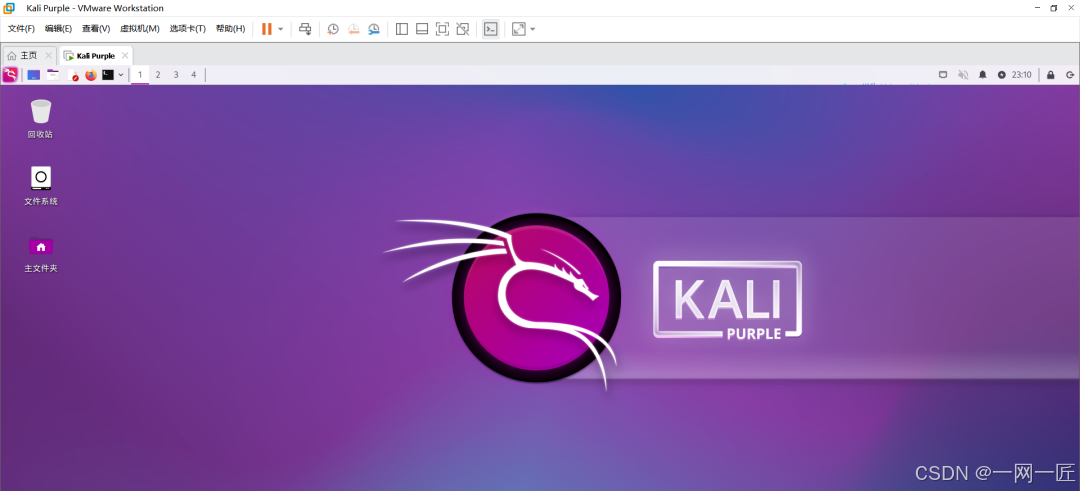
Task: Minimize the VMware Workstation window
Action: click(1037, 8)
